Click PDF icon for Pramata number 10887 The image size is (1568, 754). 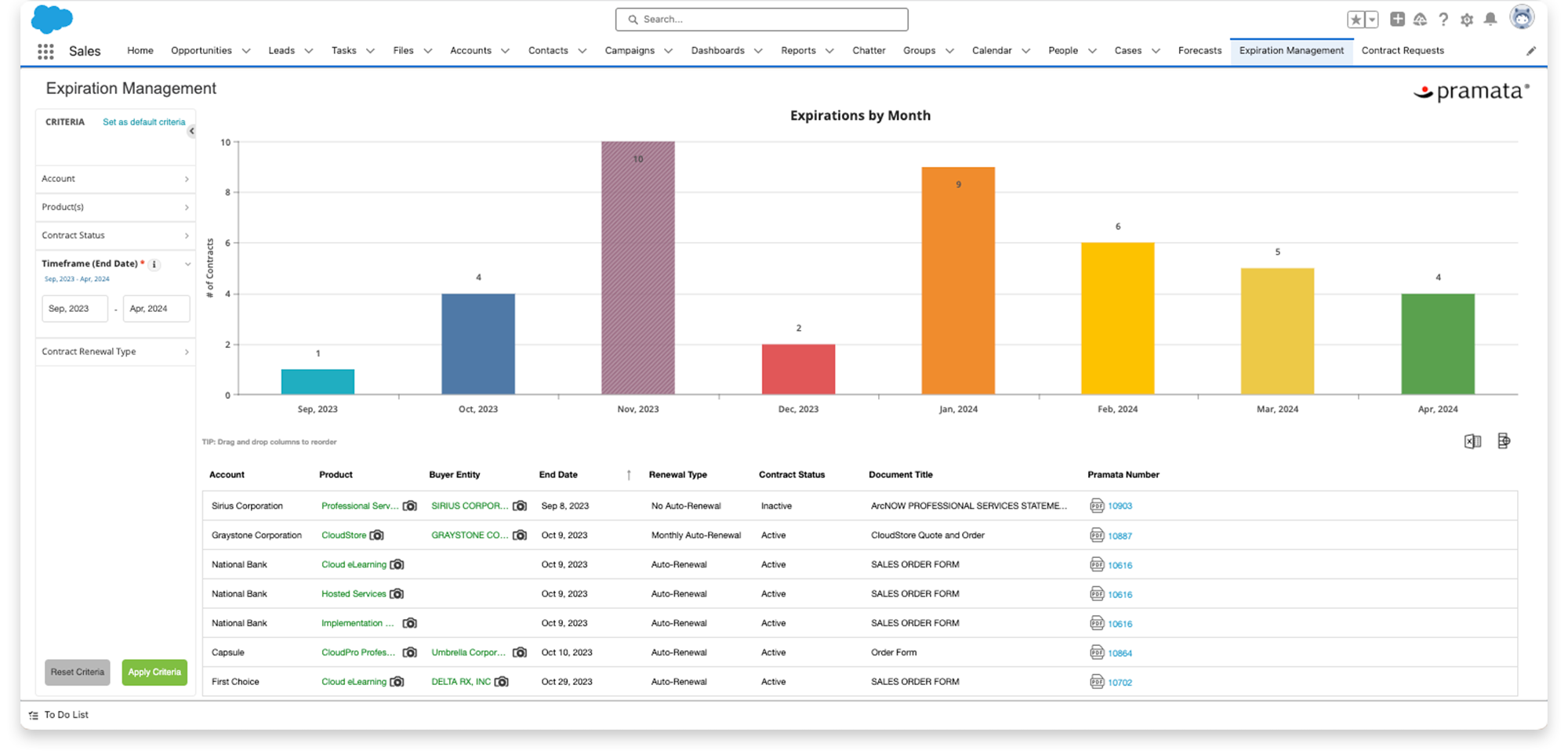[1097, 535]
